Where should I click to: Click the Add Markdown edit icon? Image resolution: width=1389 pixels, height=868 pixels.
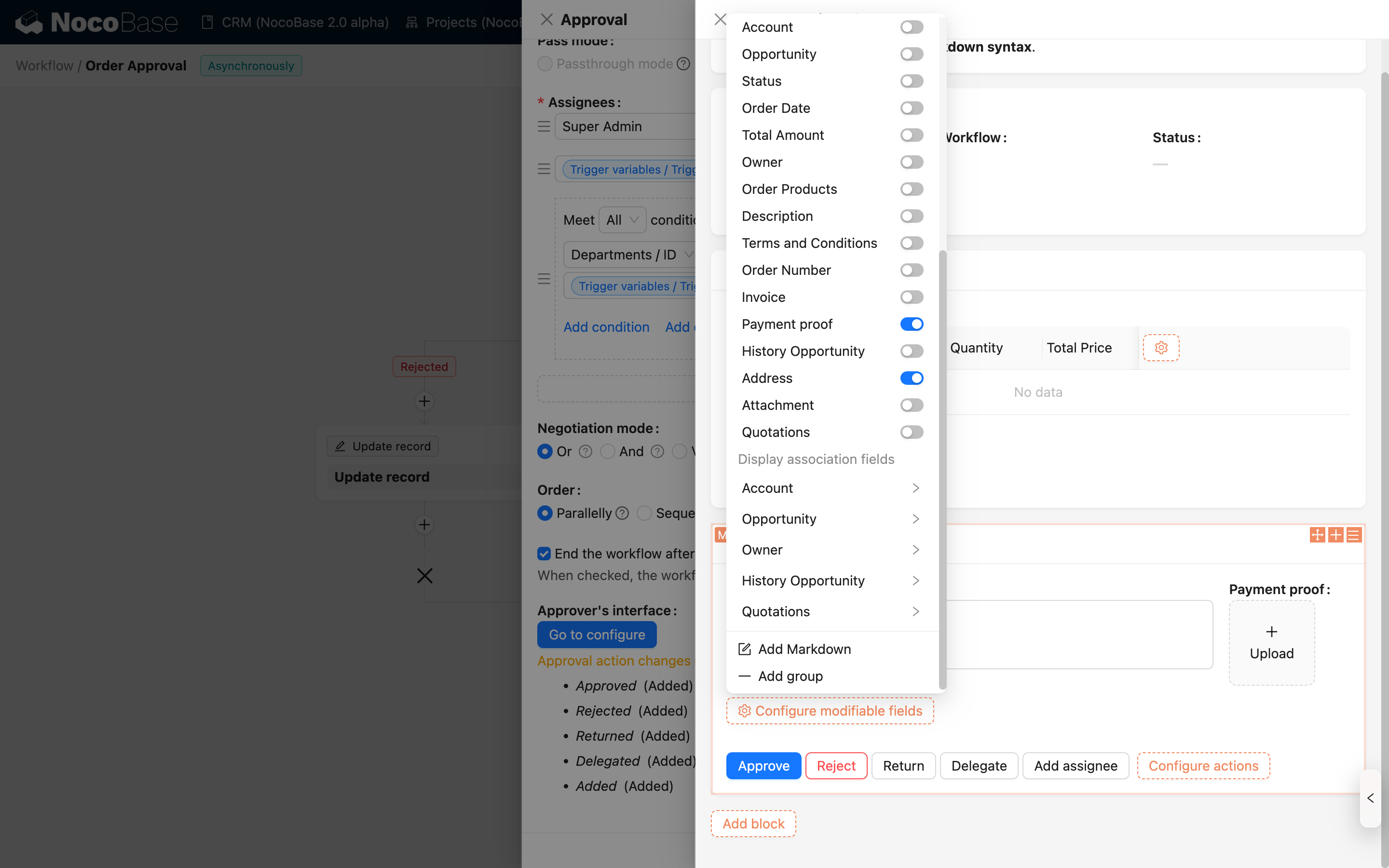[745, 649]
